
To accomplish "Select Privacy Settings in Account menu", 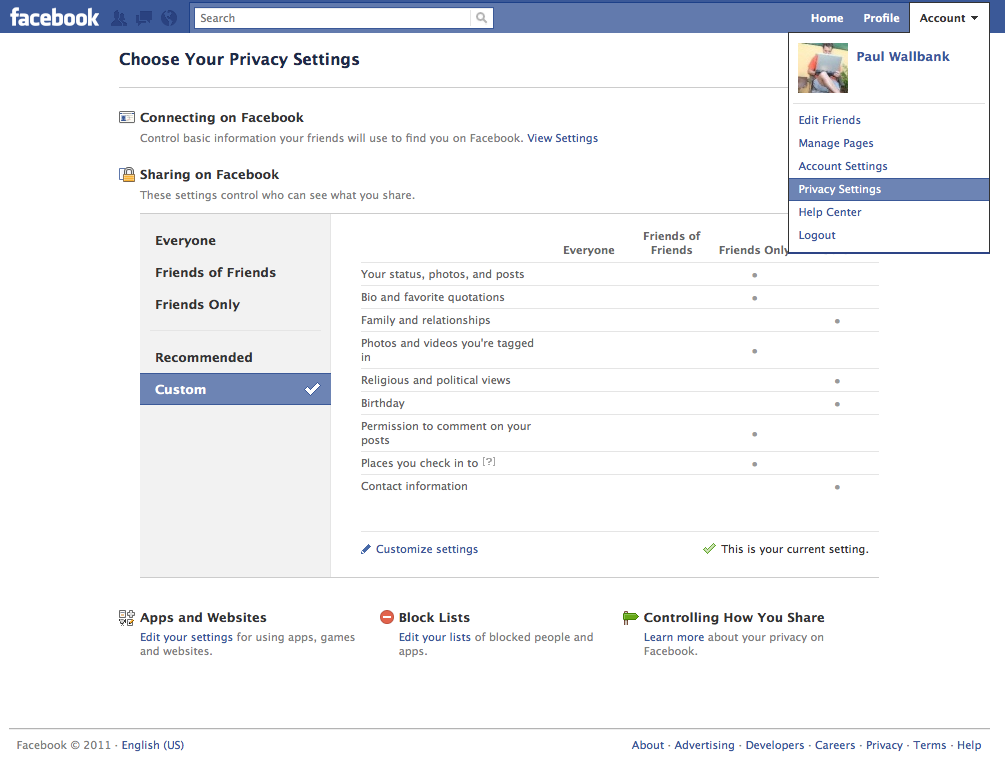I will click(x=839, y=190).
